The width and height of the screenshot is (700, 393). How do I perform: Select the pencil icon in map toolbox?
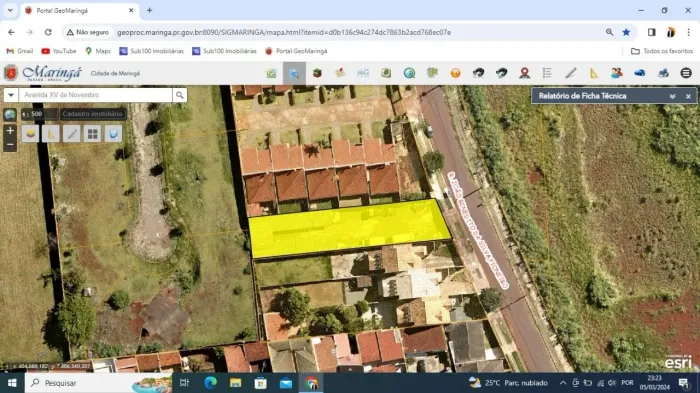click(72, 134)
